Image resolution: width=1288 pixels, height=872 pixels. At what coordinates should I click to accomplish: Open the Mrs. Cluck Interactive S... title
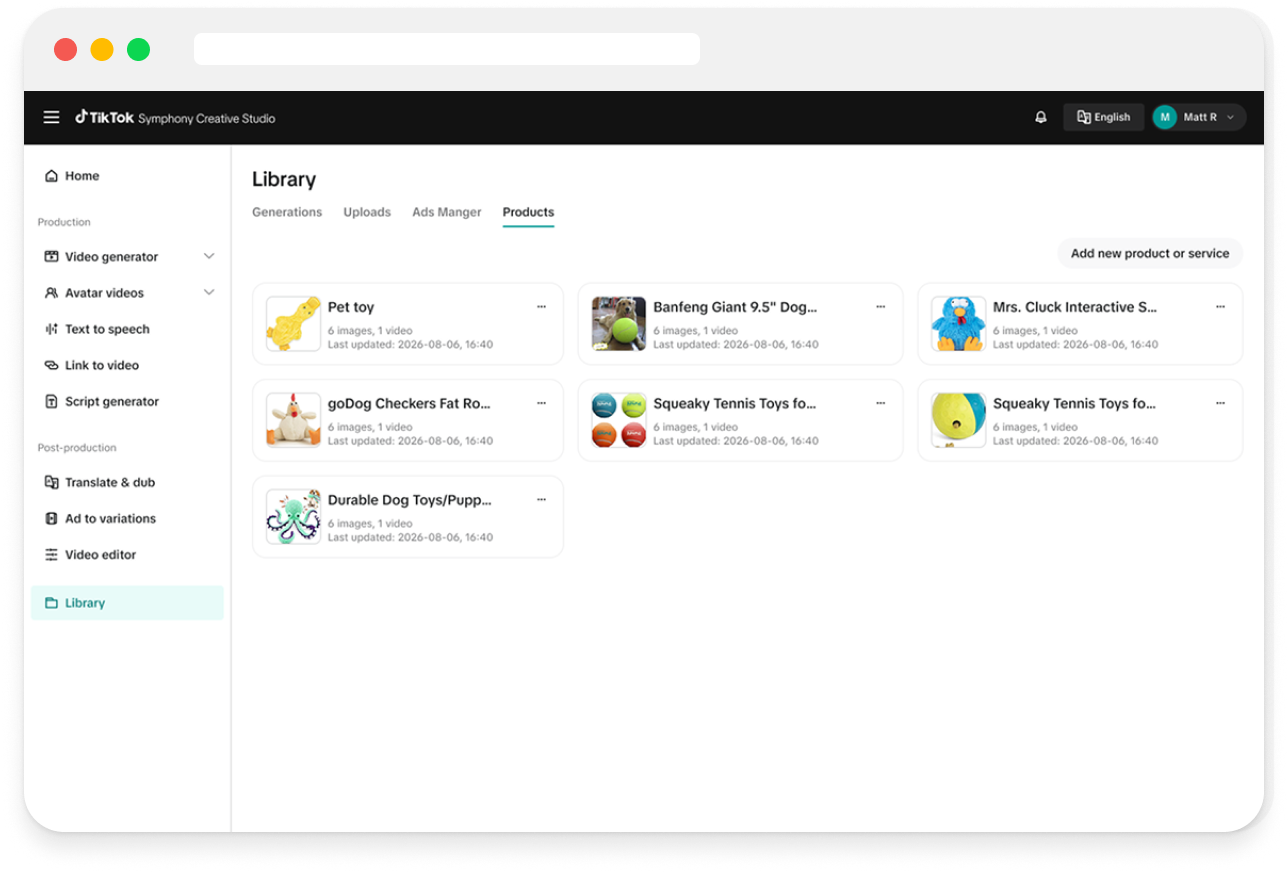click(1075, 307)
